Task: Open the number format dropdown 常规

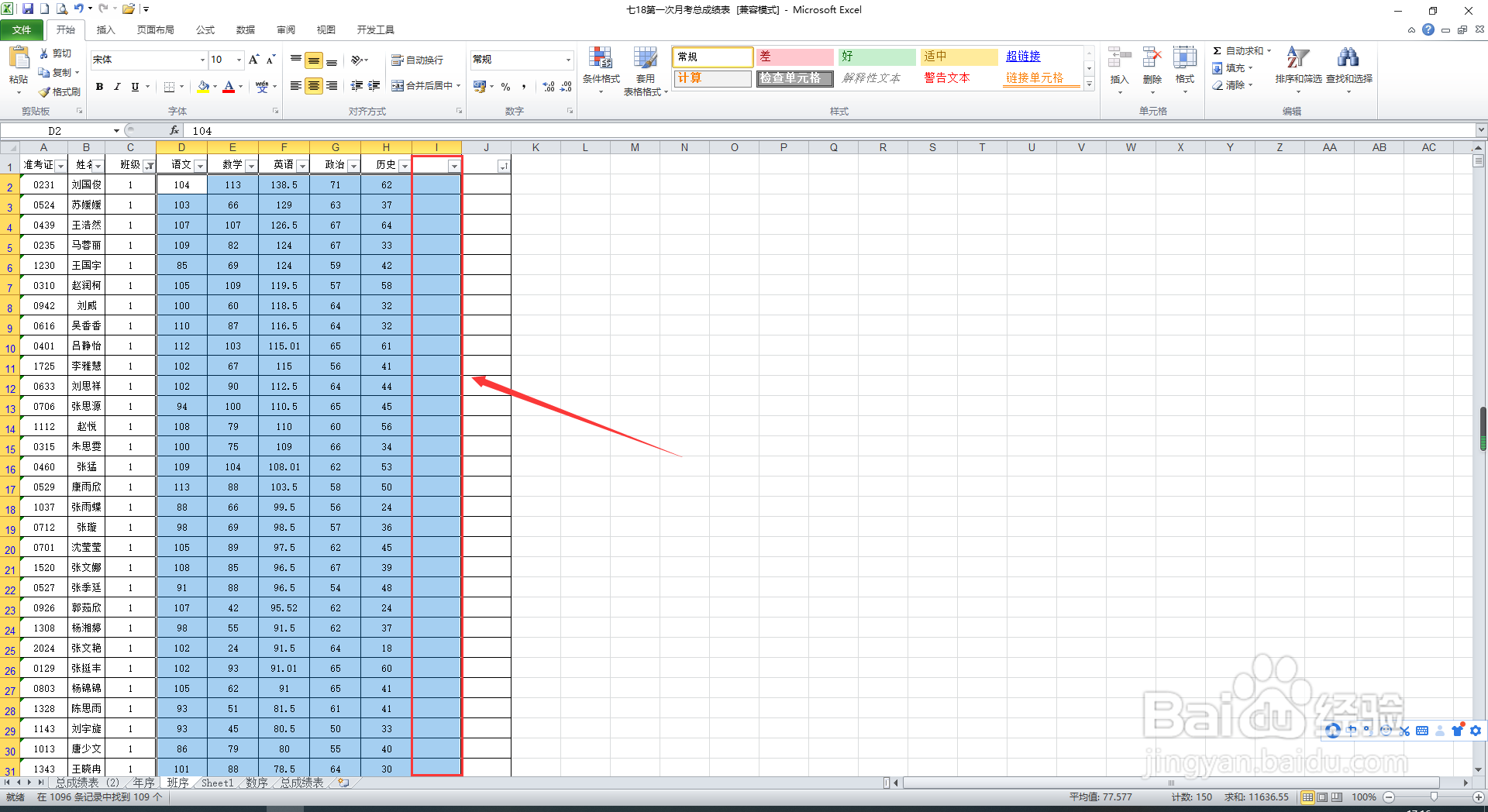Action: 568,60
